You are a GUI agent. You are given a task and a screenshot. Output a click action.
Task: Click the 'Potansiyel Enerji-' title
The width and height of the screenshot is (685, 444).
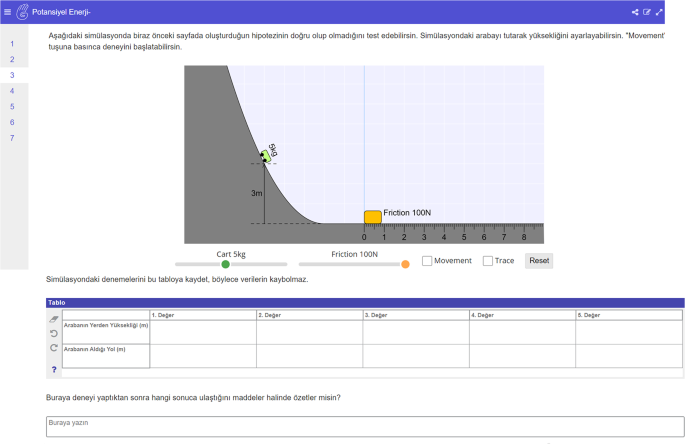pyautogui.click(x=61, y=12)
